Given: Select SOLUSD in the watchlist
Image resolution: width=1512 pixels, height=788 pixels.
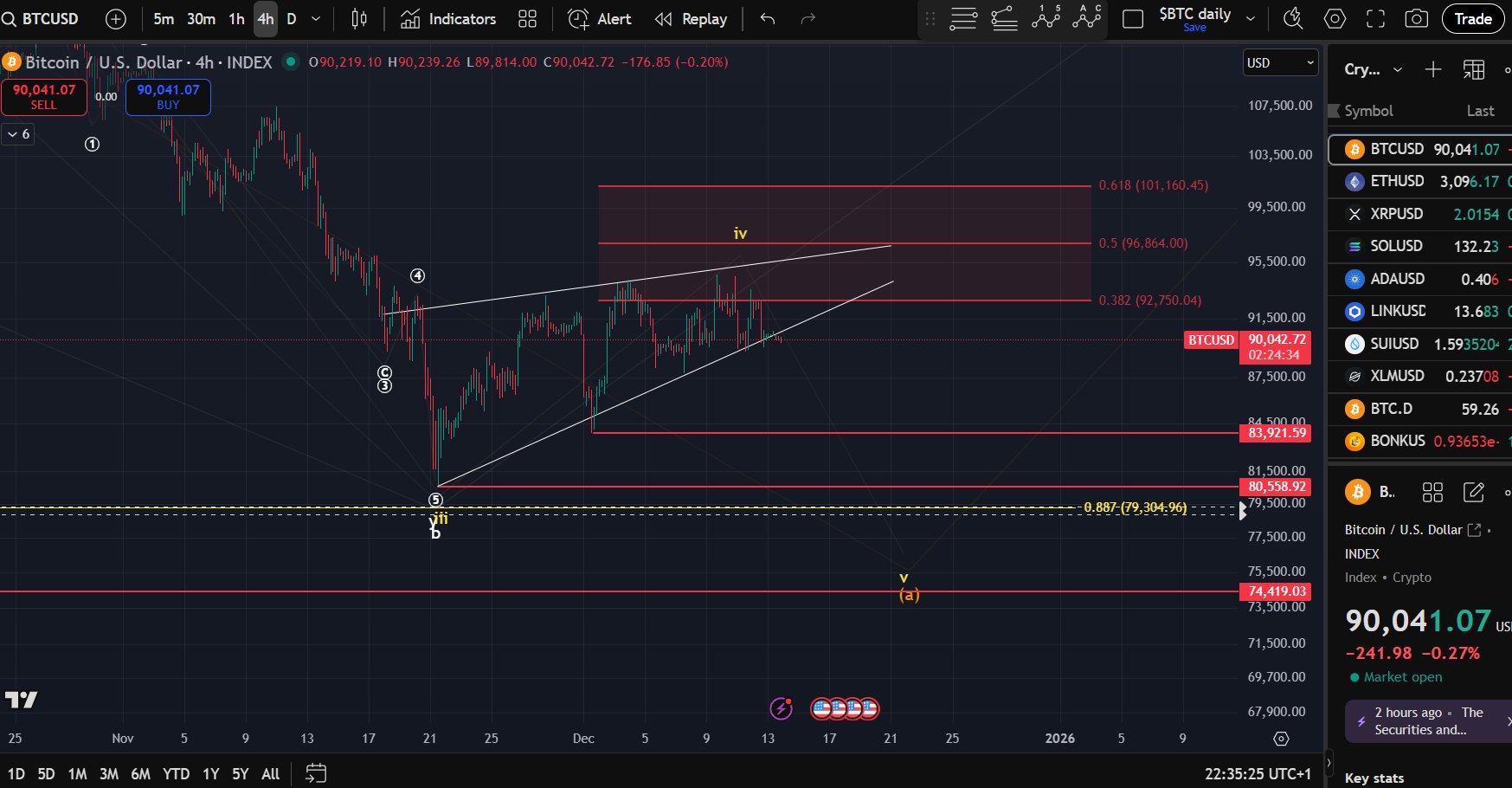Looking at the screenshot, I should 1420,246.
